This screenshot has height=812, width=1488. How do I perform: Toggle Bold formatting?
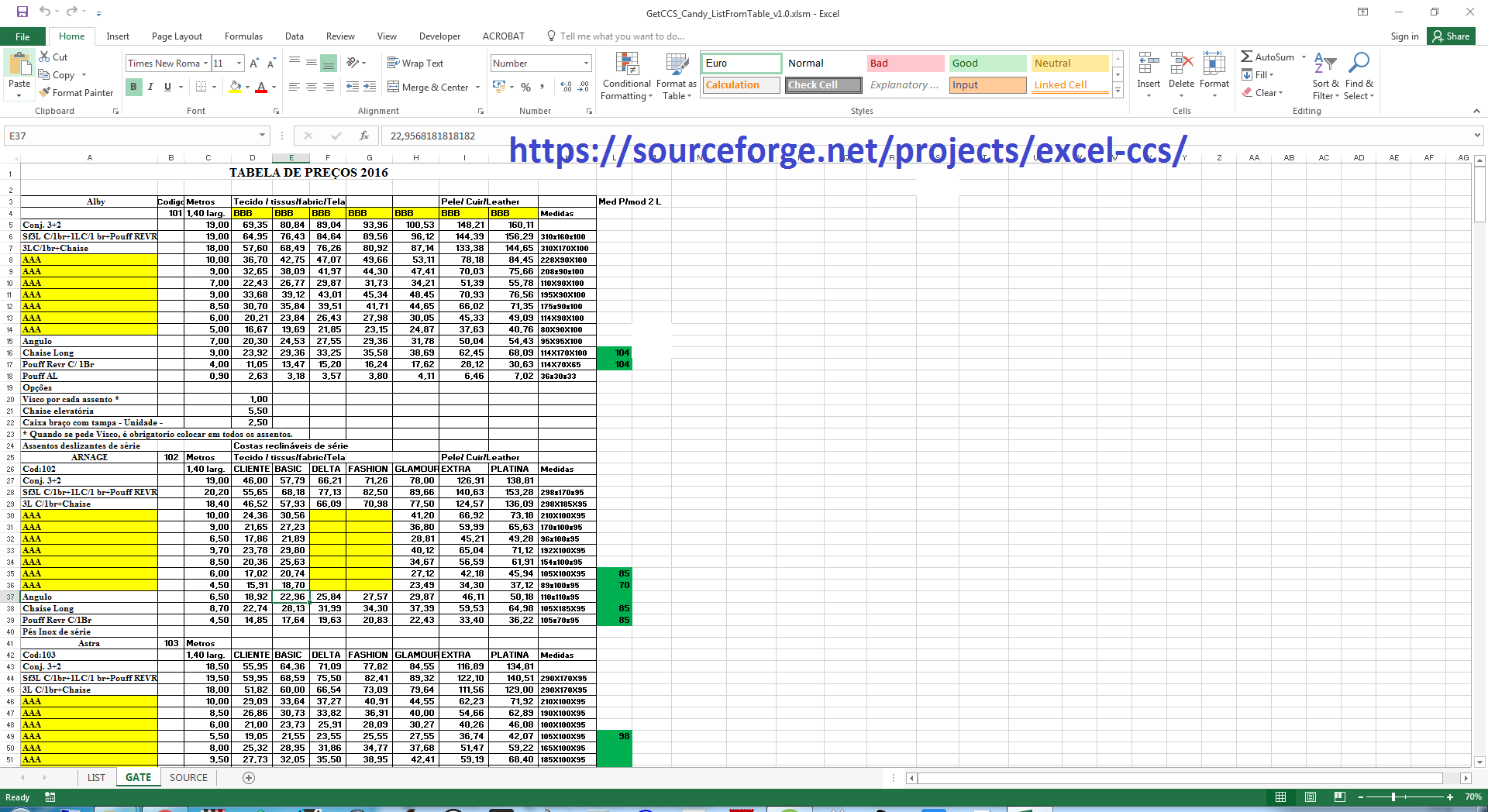(x=133, y=87)
